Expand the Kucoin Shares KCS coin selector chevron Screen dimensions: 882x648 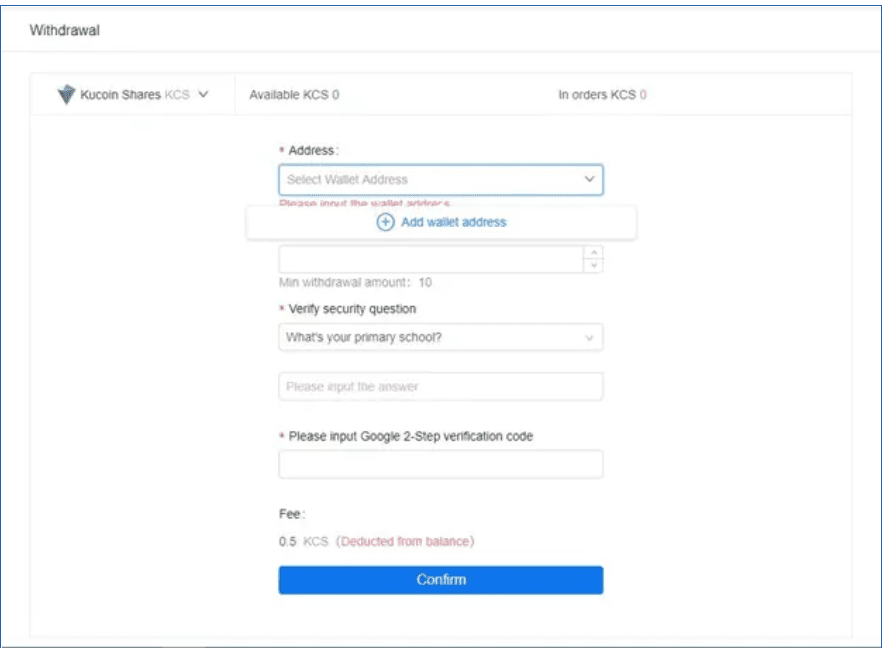pyautogui.click(x=204, y=95)
